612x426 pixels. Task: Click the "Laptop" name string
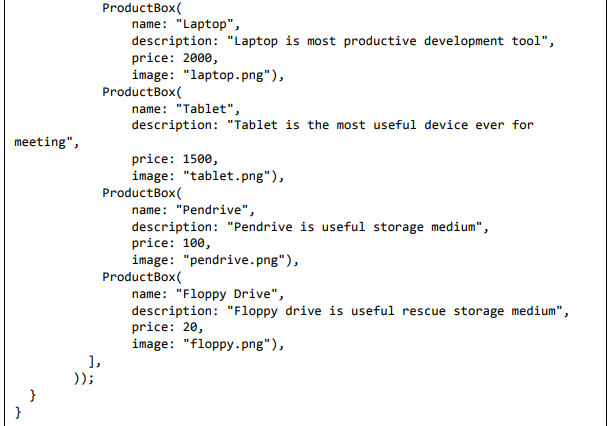pyautogui.click(x=207, y=24)
